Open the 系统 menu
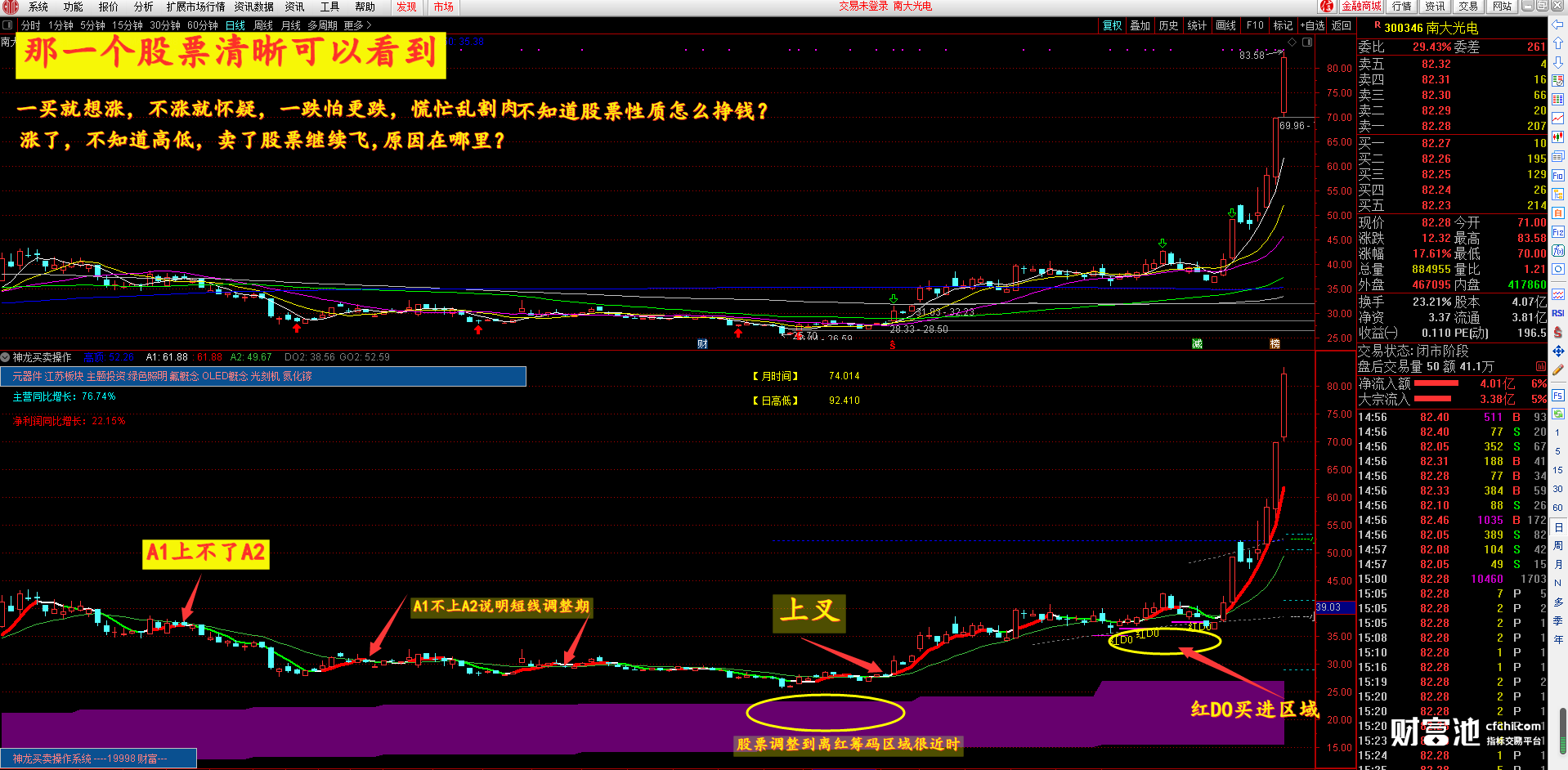The image size is (1568, 770). coord(38,7)
